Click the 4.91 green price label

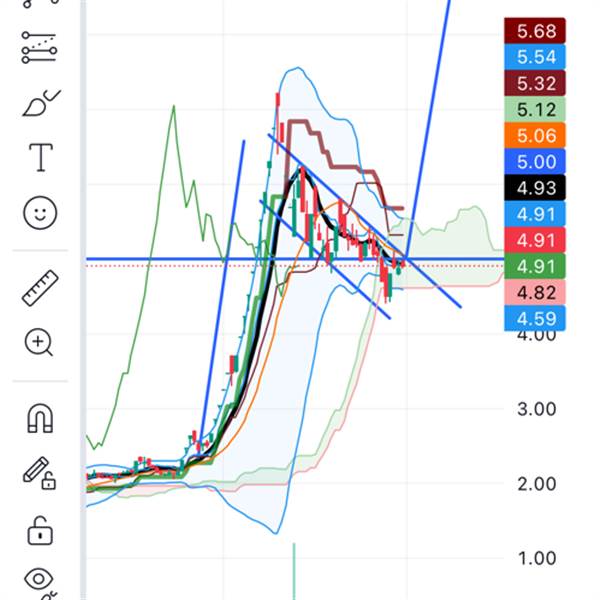(535, 266)
